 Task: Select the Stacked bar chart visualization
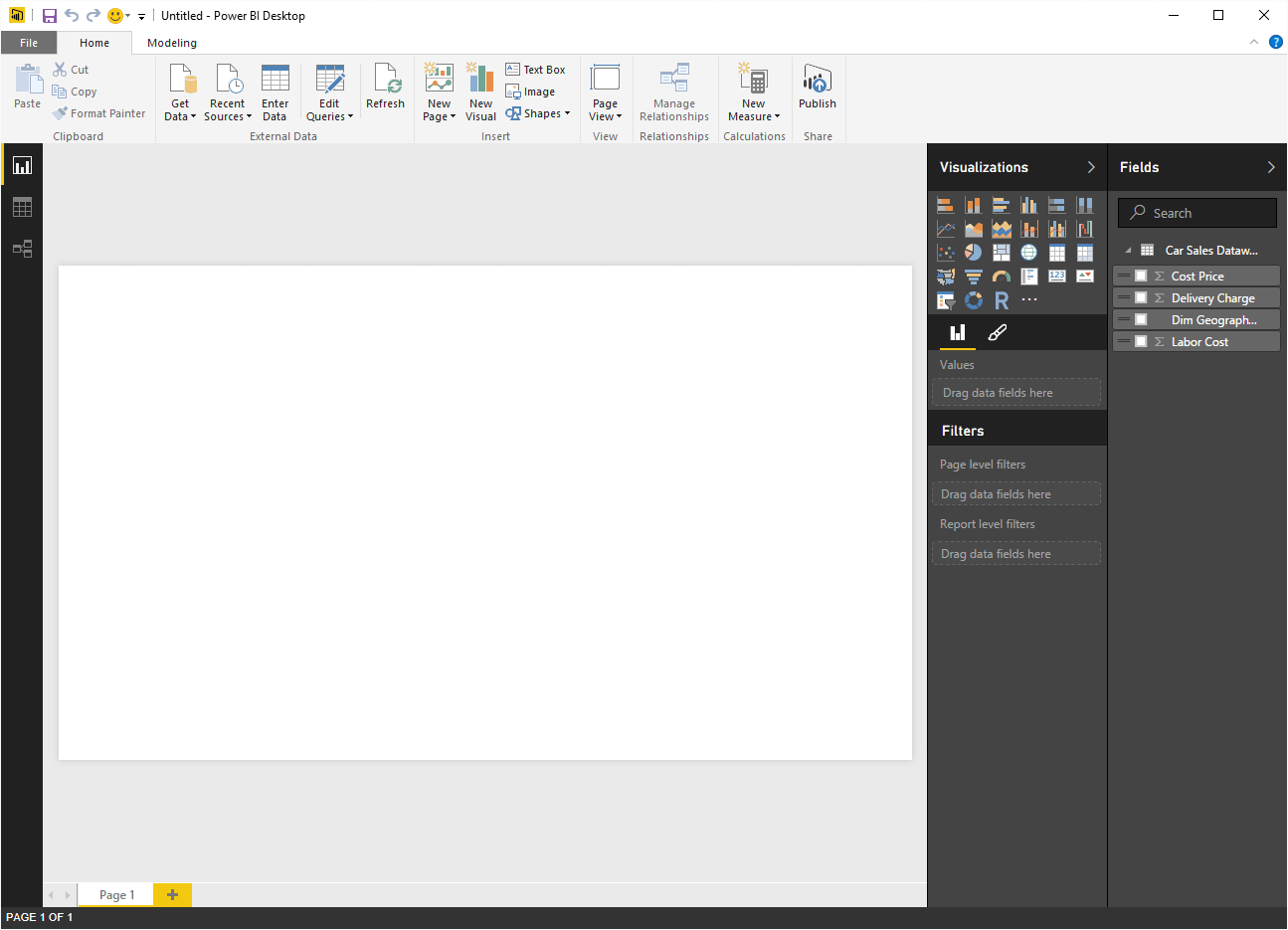tap(946, 205)
